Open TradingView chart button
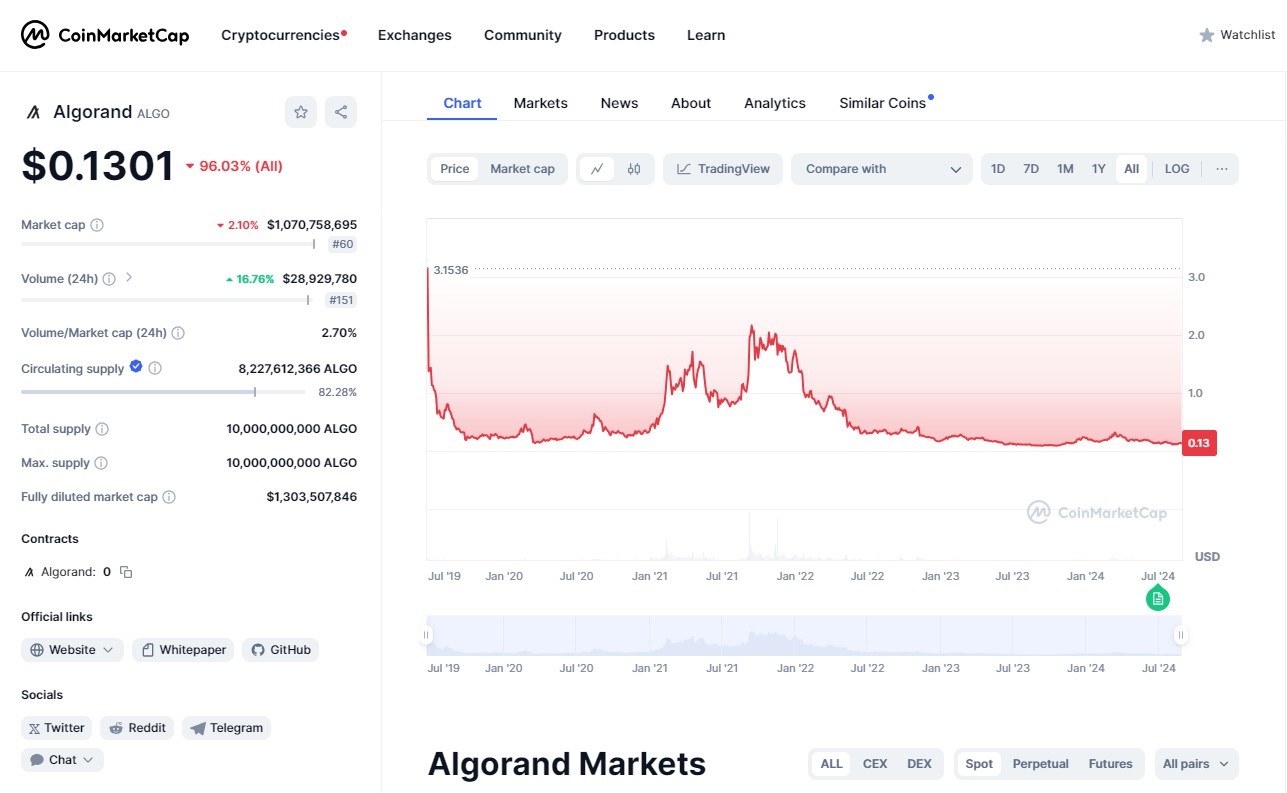The width and height of the screenshot is (1287, 793). tap(723, 169)
